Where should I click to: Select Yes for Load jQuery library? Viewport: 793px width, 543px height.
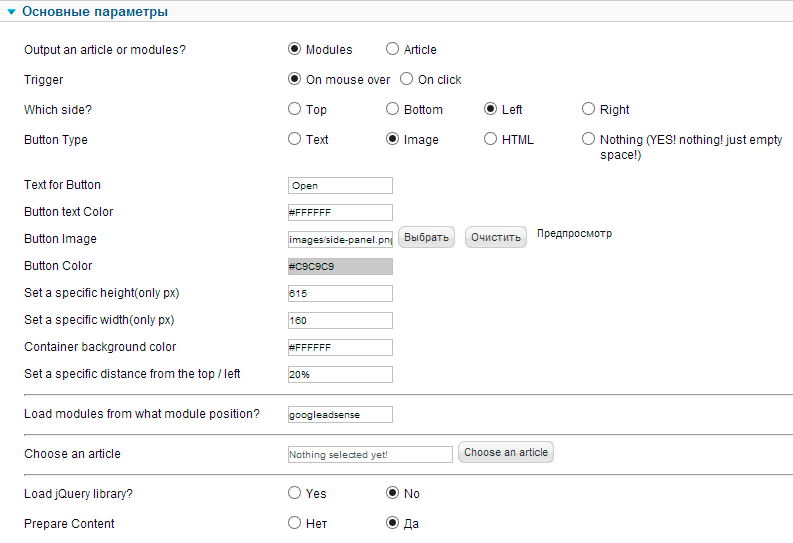click(294, 492)
